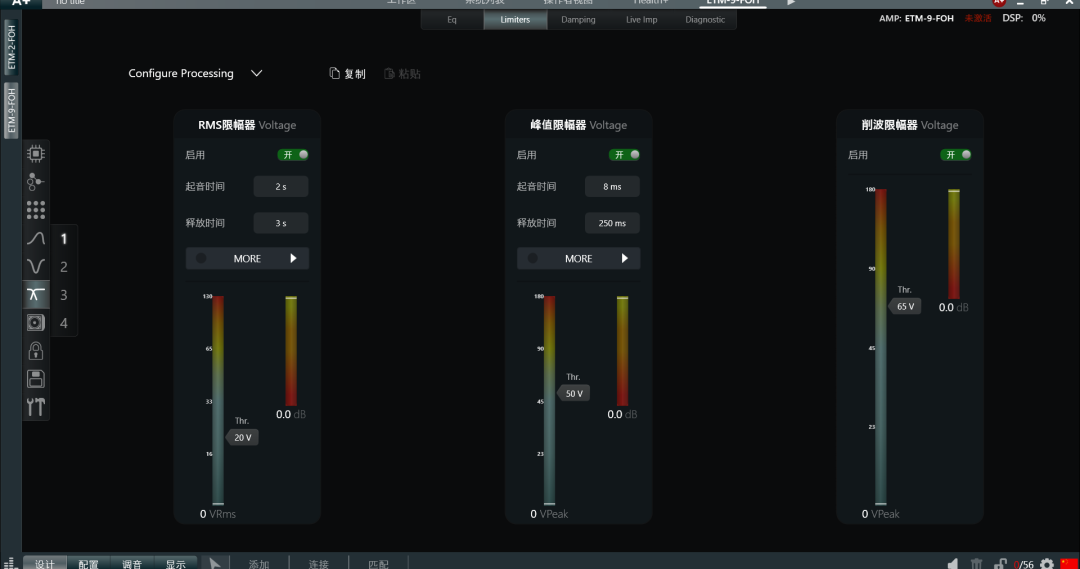Click the RMS 起音时间 2 s field
Image resolution: width=1080 pixels, height=569 pixels.
[281, 187]
